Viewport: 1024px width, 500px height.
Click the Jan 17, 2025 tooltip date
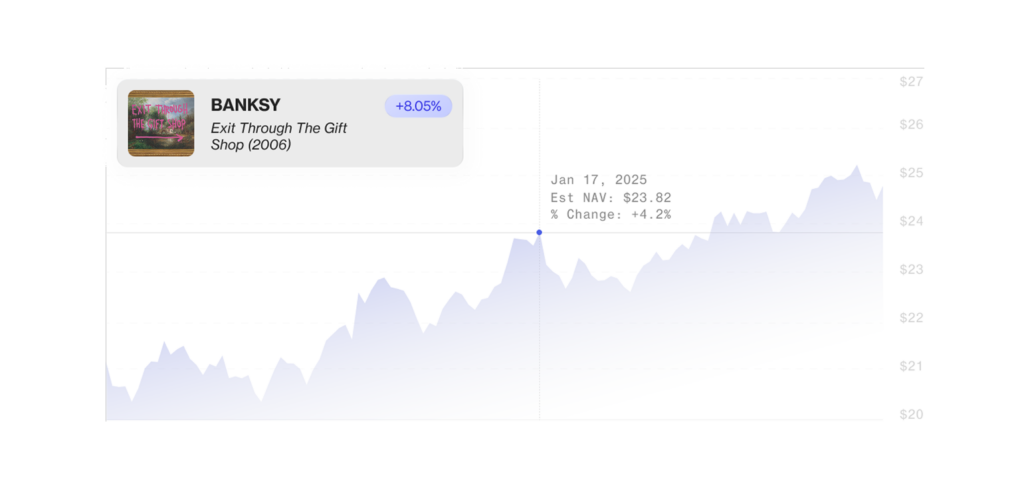pyautogui.click(x=599, y=180)
